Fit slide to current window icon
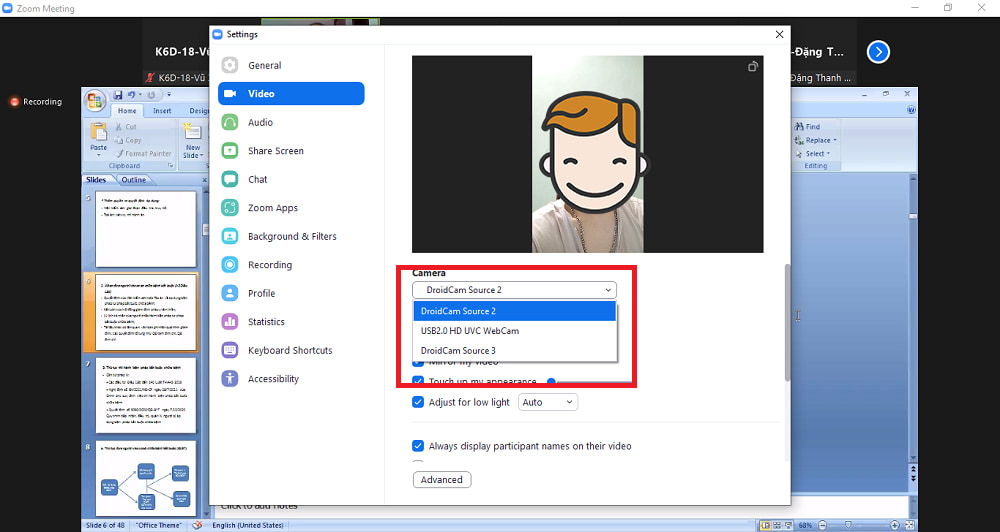 click(x=908, y=526)
